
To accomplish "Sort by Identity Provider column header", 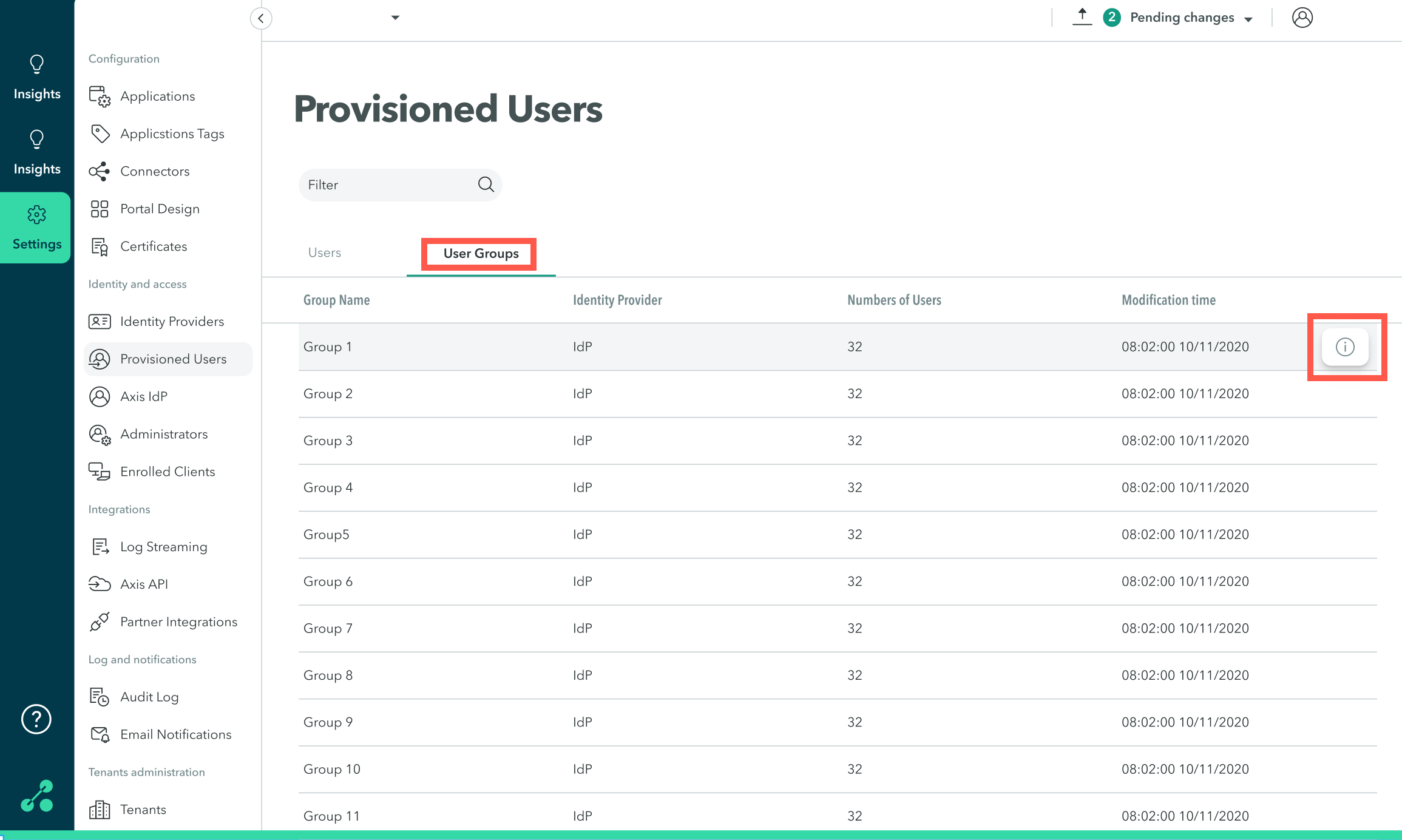I will click(x=617, y=300).
